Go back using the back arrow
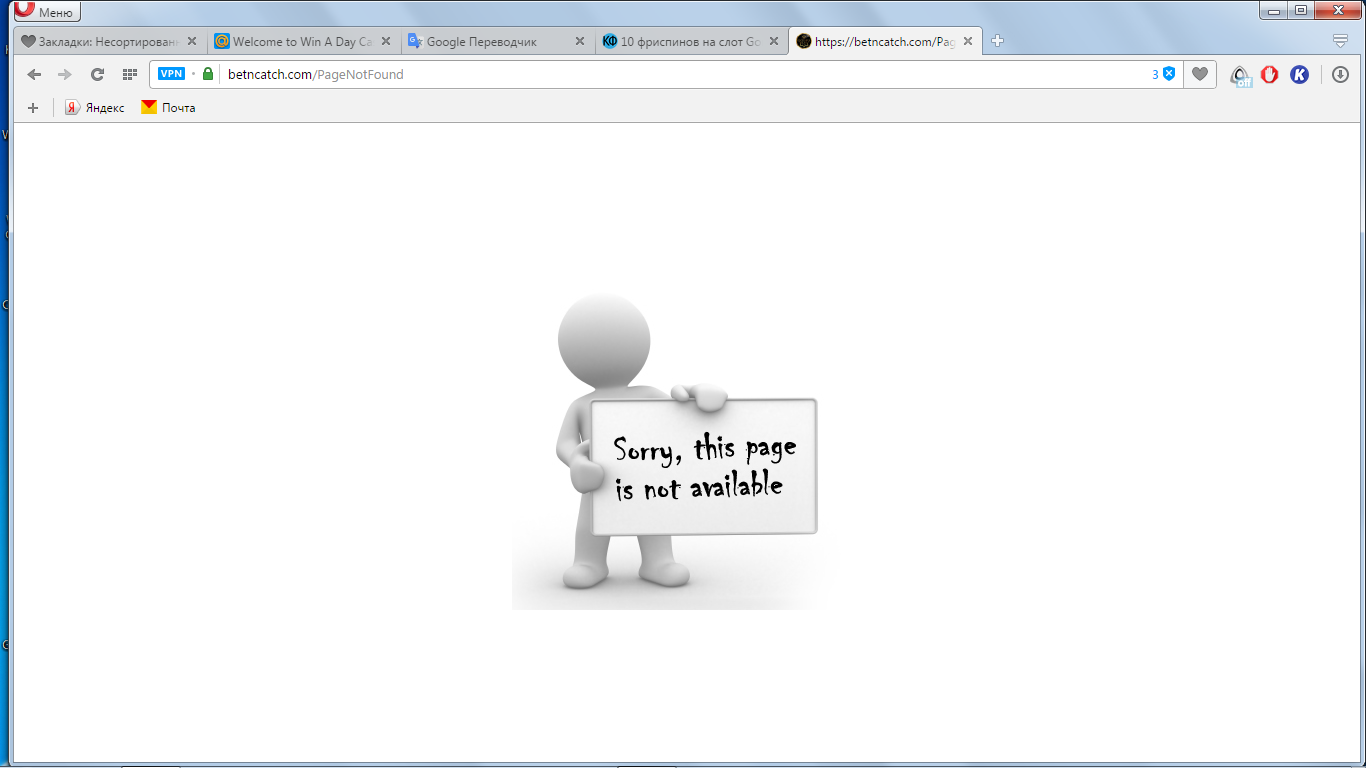Viewport: 1366px width, 768px height. pyautogui.click(x=34, y=74)
